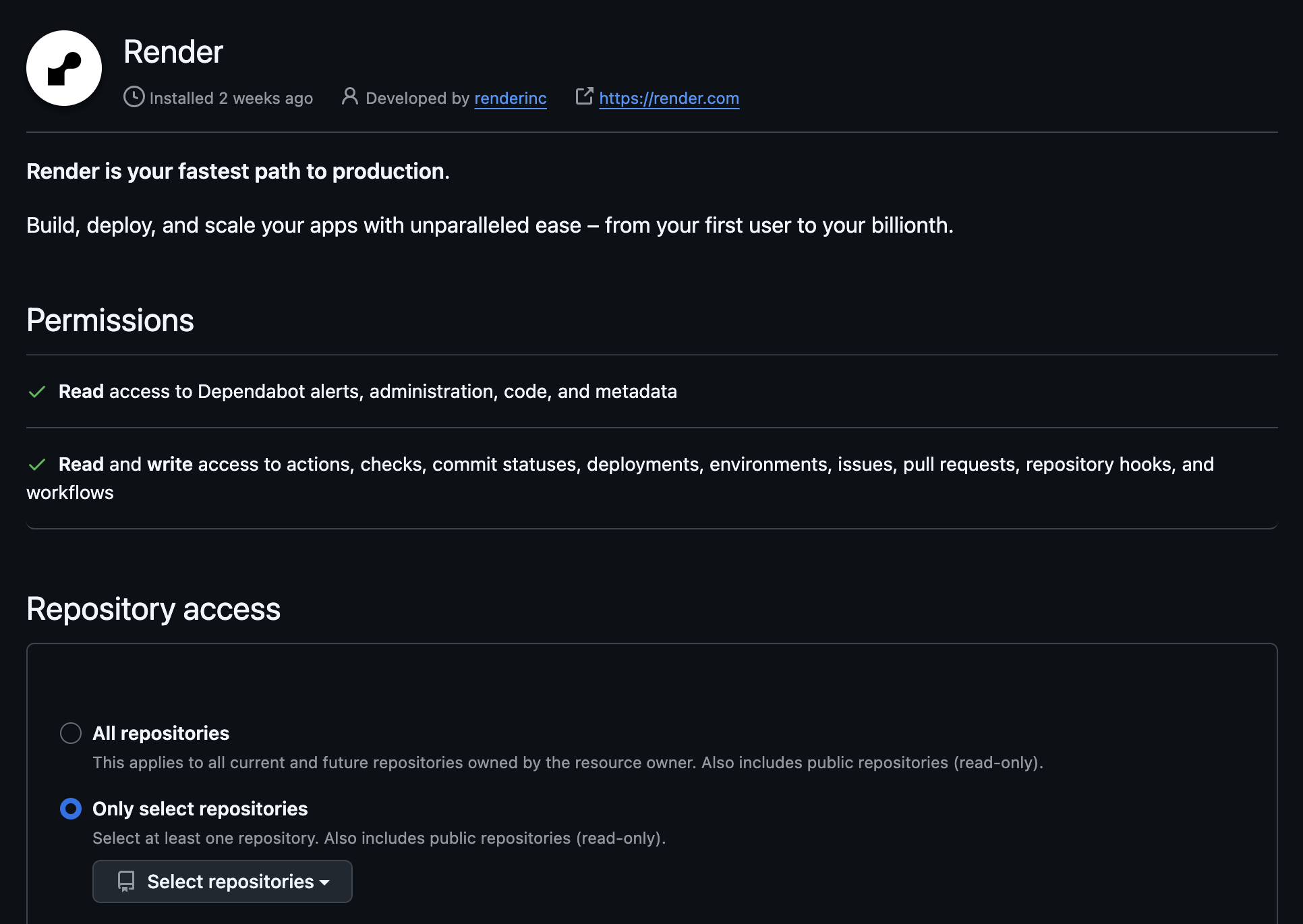Click the person icon beside Developed by
The image size is (1303, 924).
click(349, 96)
